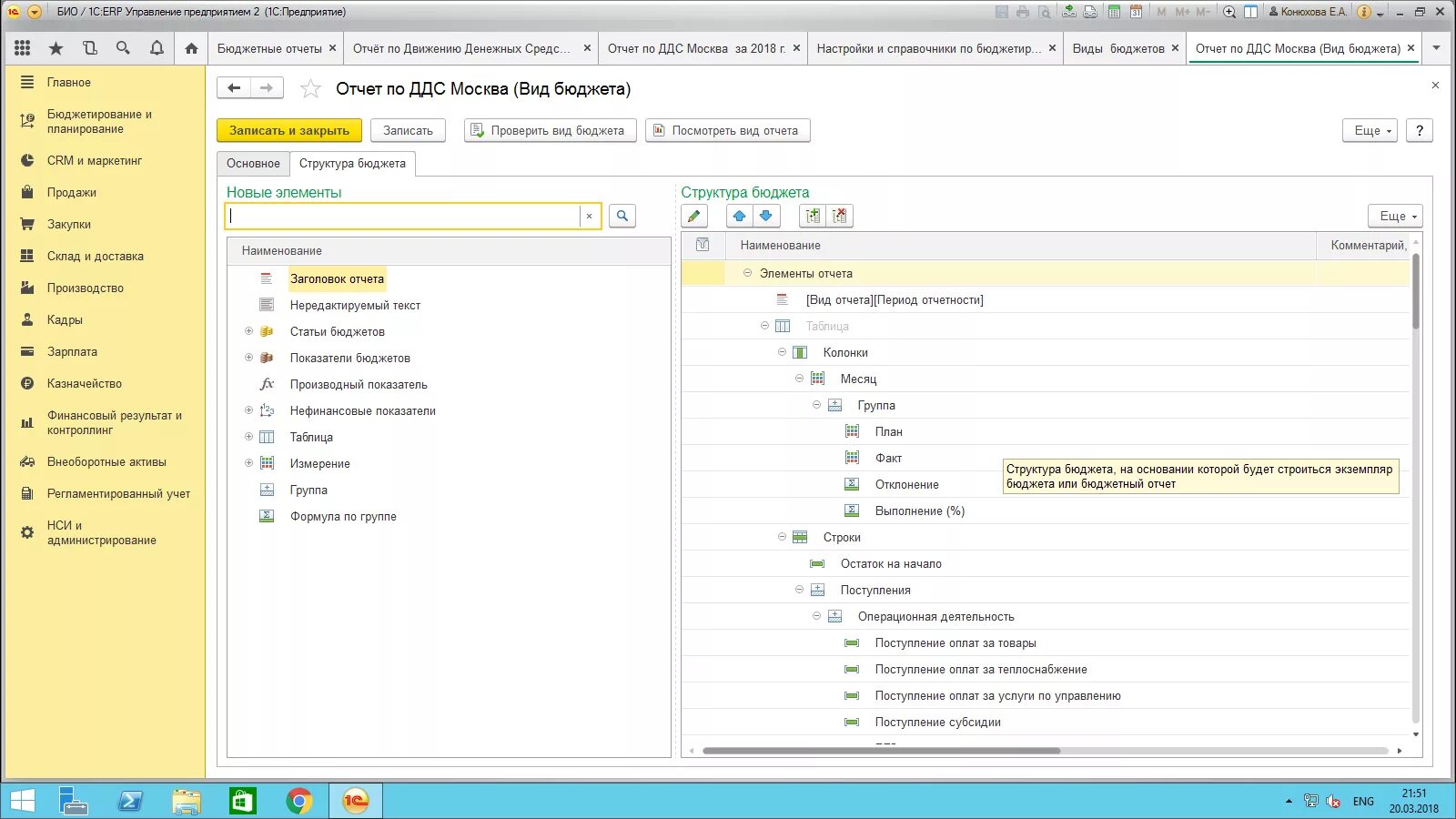Close Бюджетные отчеты tab
This screenshot has height=819, width=1456.
[332, 48]
